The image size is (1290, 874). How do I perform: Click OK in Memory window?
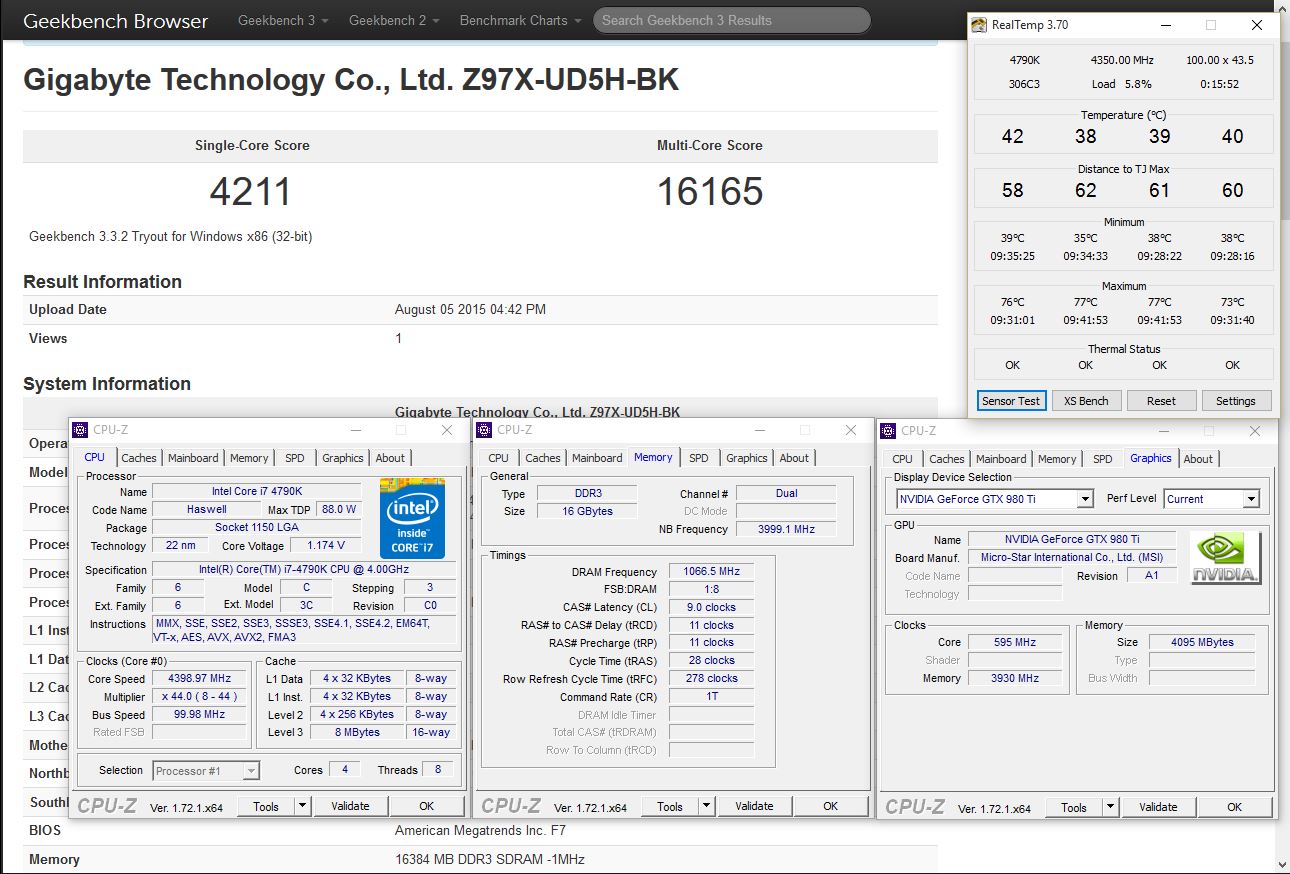click(x=830, y=806)
